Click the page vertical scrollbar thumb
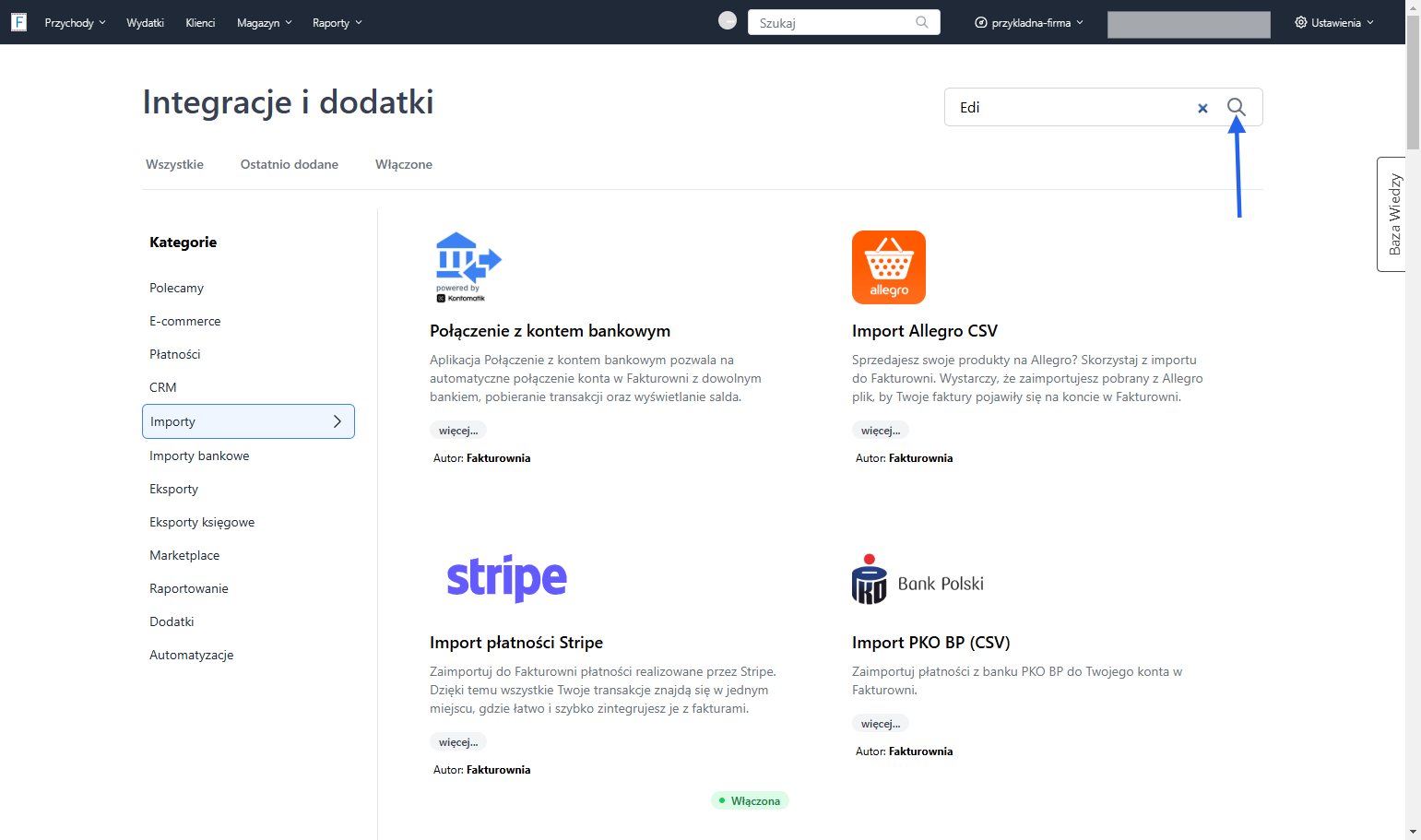This screenshot has width=1421, height=840. [x=1413, y=83]
